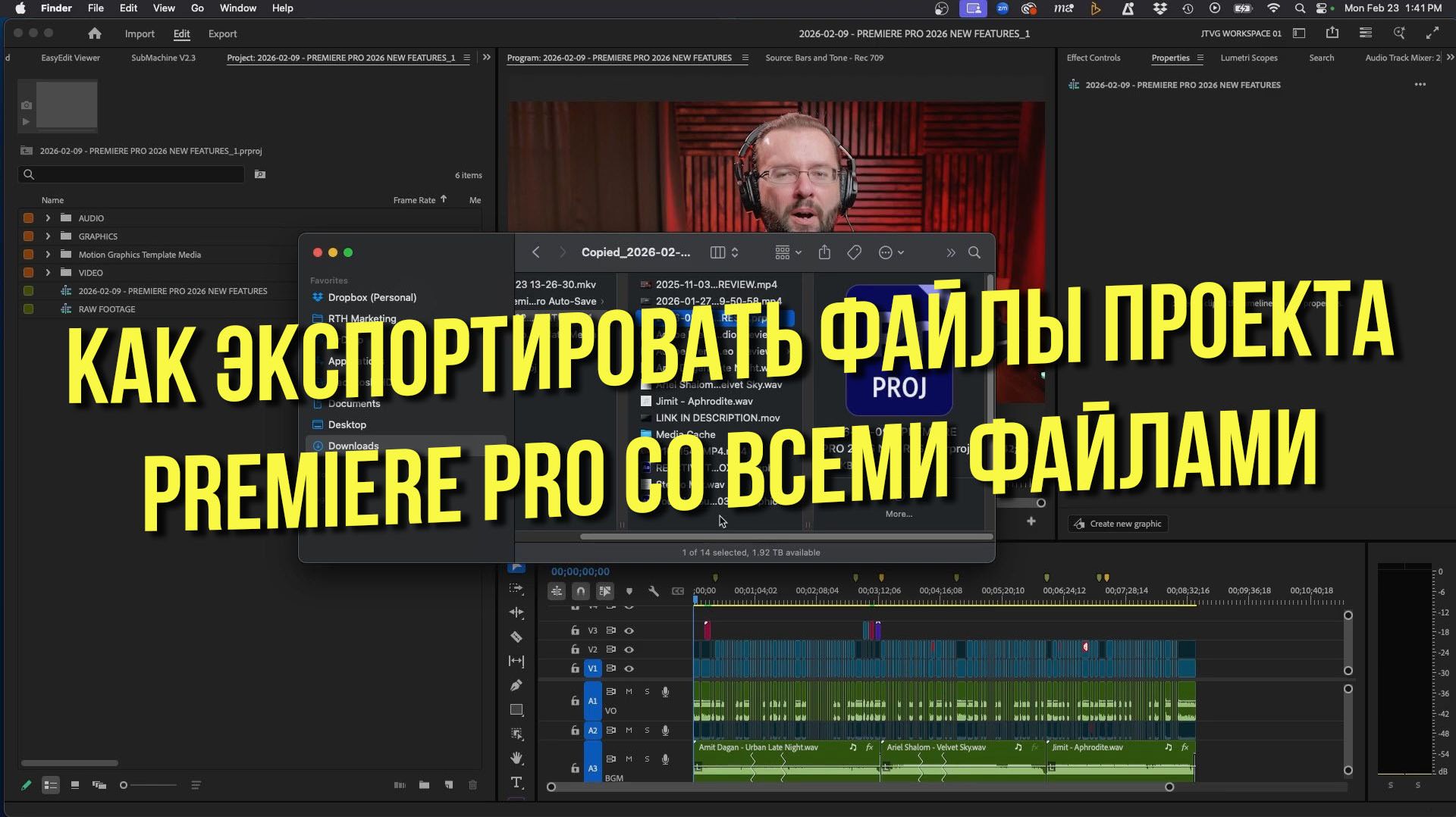Click Export in the header

222,33
